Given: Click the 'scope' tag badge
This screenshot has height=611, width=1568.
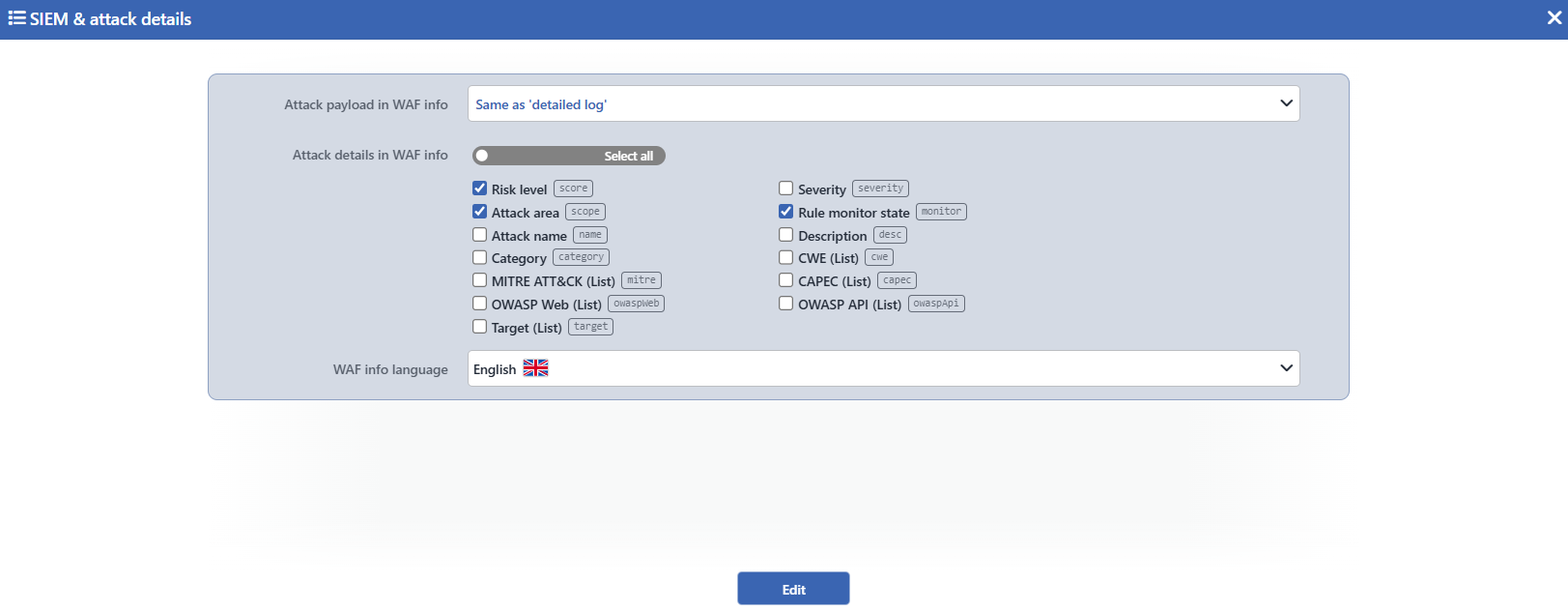Looking at the screenshot, I should click(x=585, y=212).
